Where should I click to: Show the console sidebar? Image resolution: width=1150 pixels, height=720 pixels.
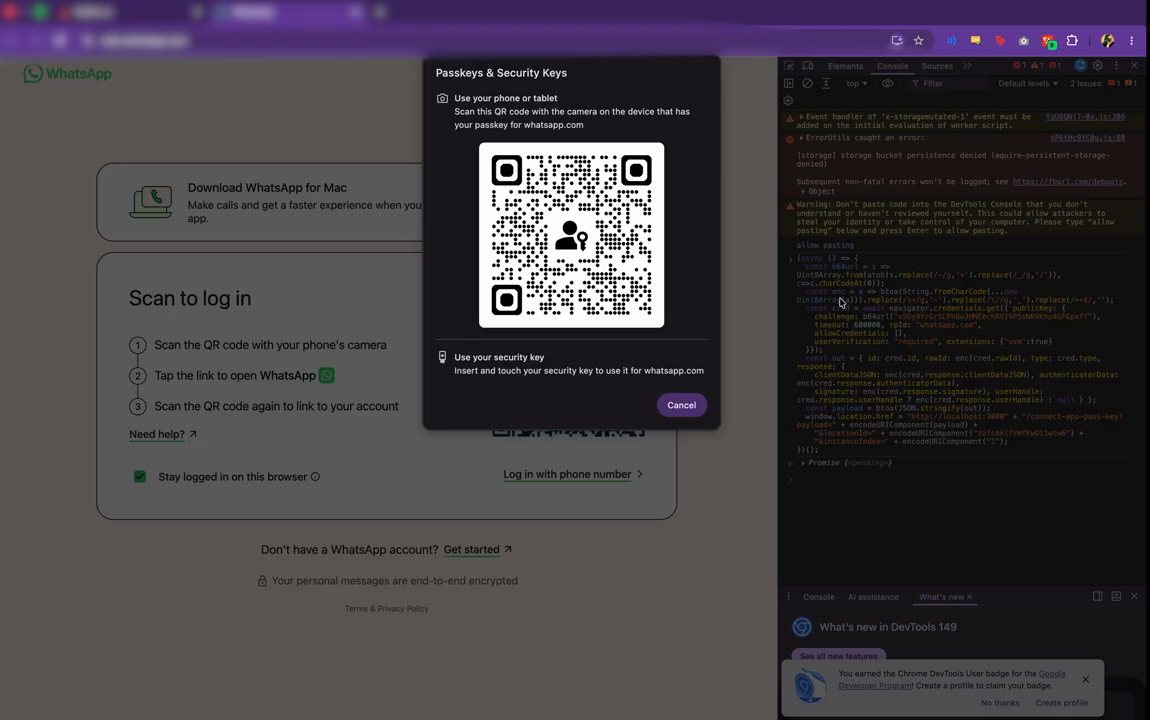789,84
